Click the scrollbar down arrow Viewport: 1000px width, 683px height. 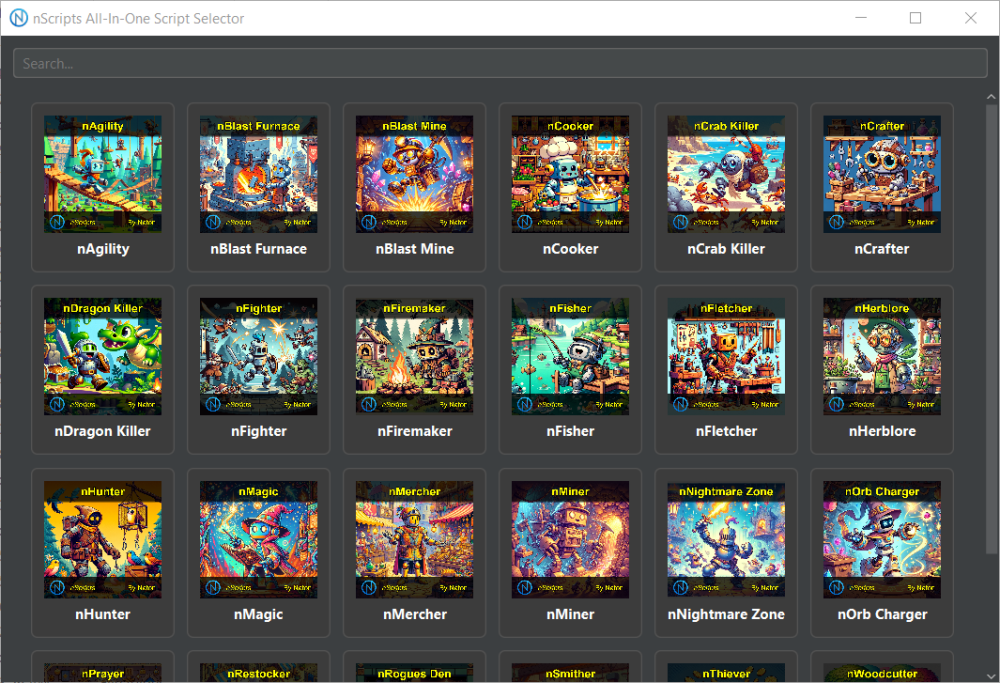(x=991, y=675)
